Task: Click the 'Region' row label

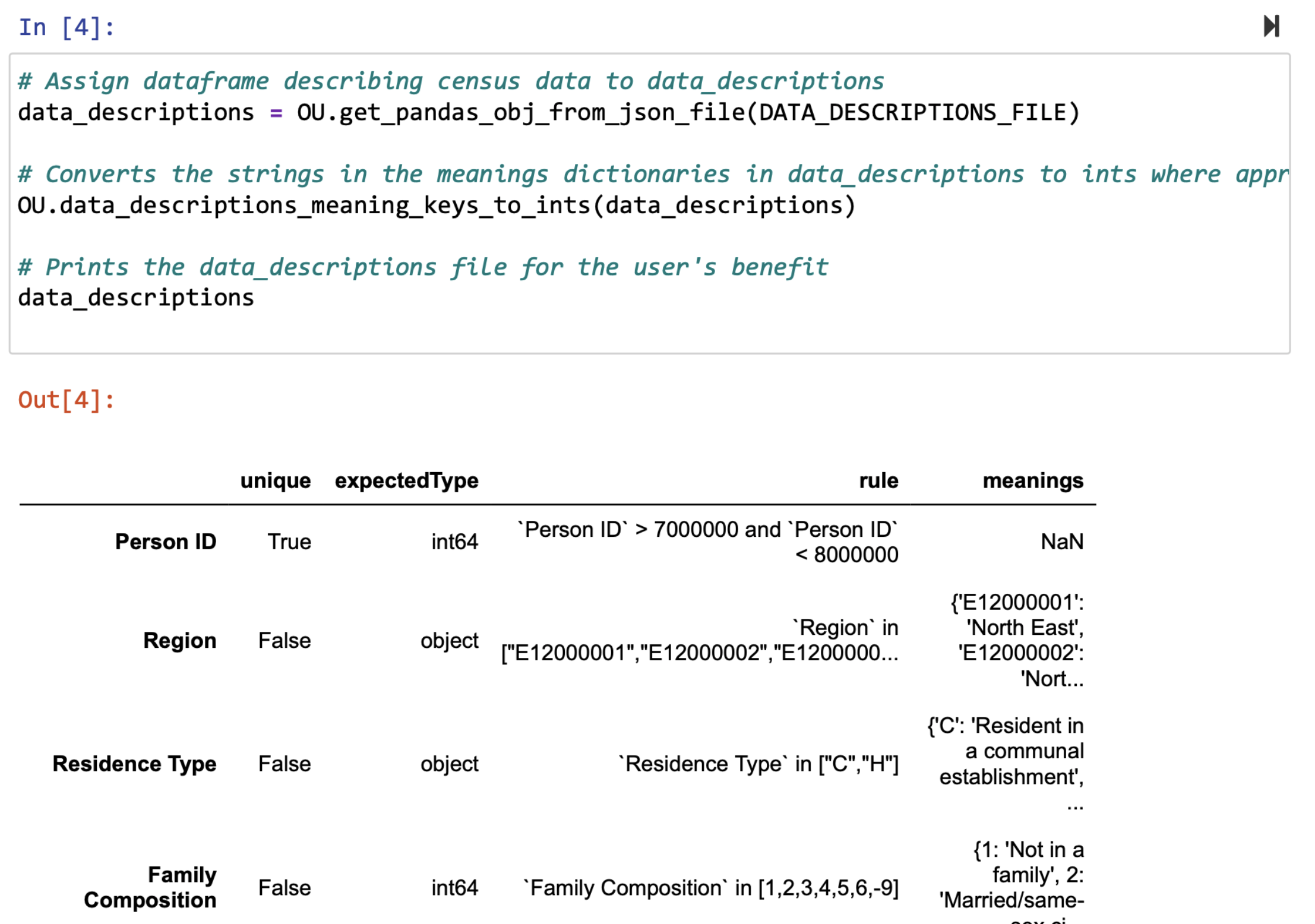Action: pyautogui.click(x=179, y=641)
